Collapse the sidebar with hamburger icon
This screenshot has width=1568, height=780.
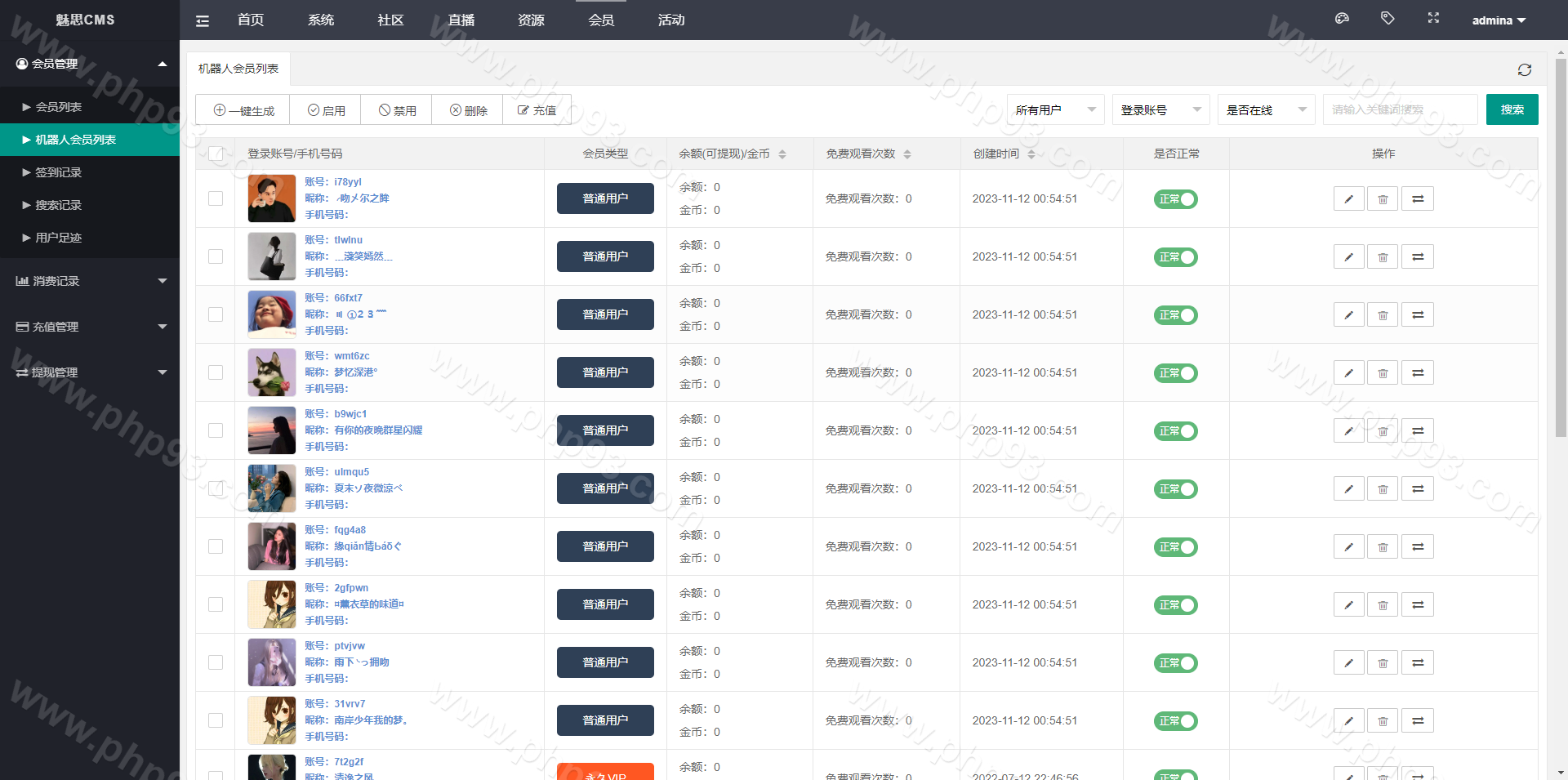[x=203, y=21]
